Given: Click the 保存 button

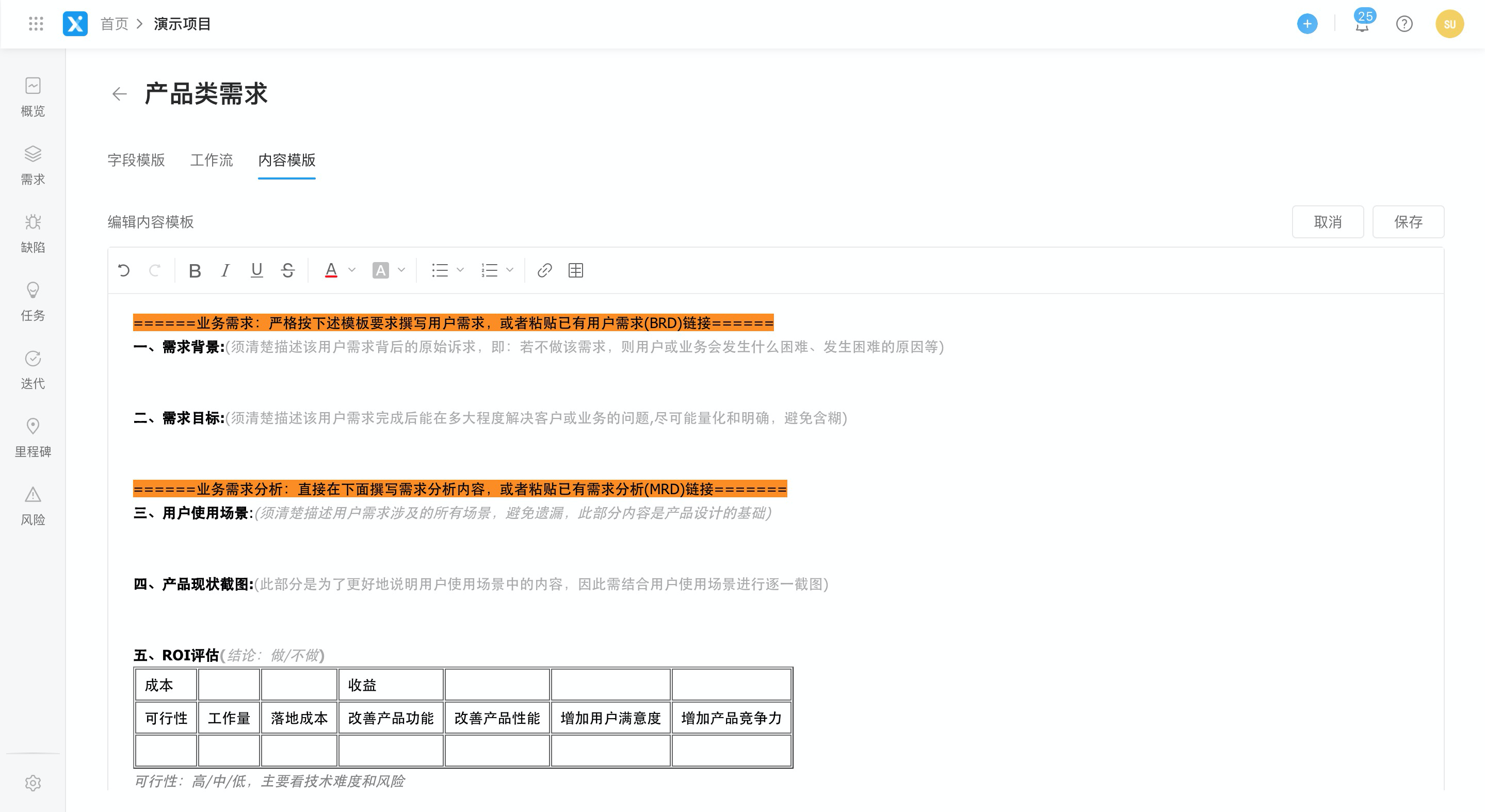Looking at the screenshot, I should [1408, 222].
